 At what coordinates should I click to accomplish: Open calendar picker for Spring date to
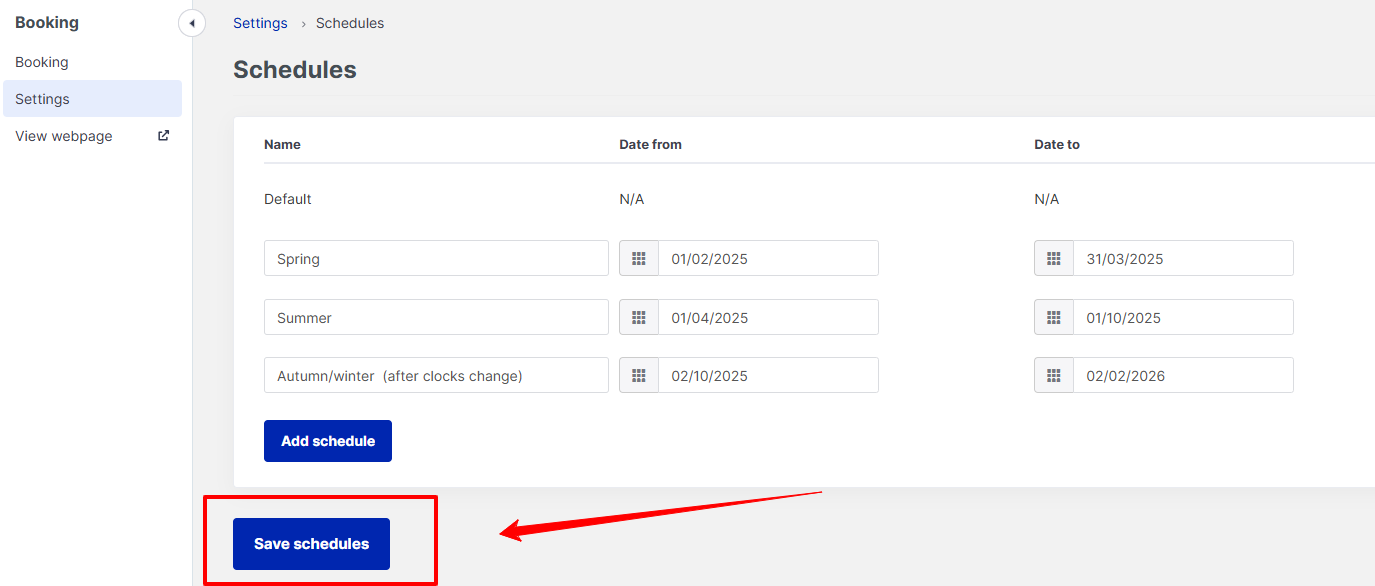[x=1054, y=258]
